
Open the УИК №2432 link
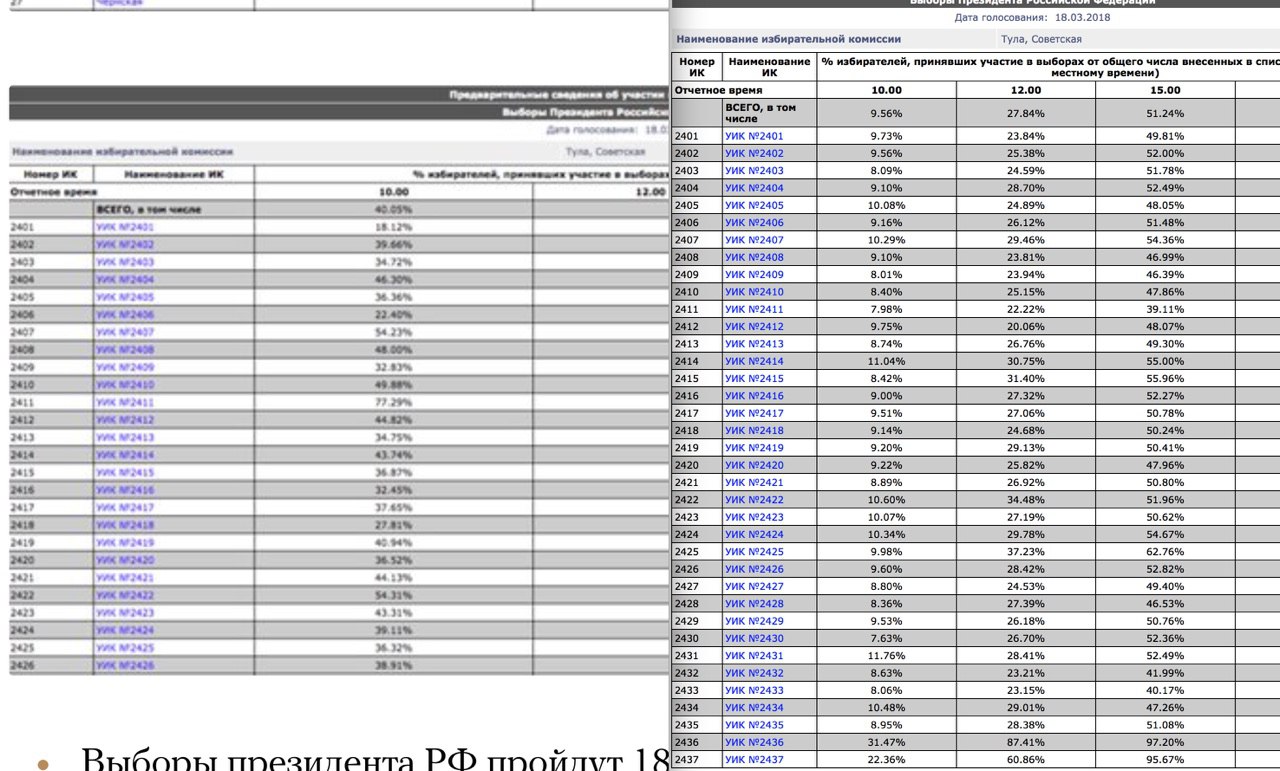pos(754,674)
